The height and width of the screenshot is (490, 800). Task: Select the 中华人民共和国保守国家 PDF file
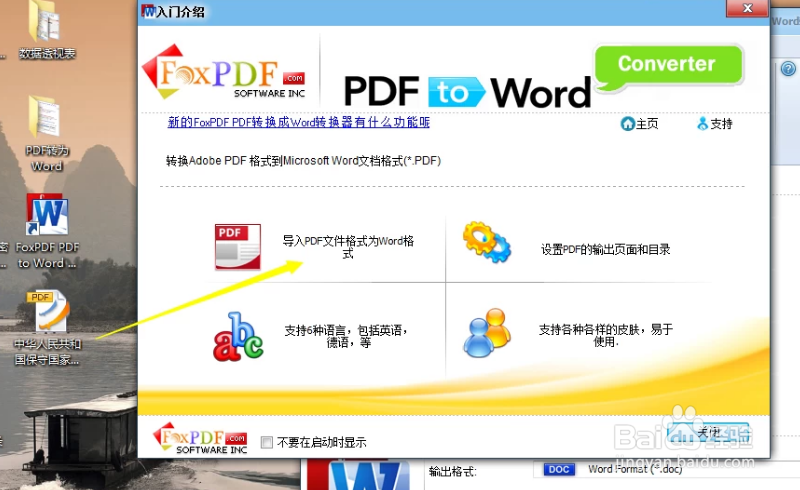(47, 328)
